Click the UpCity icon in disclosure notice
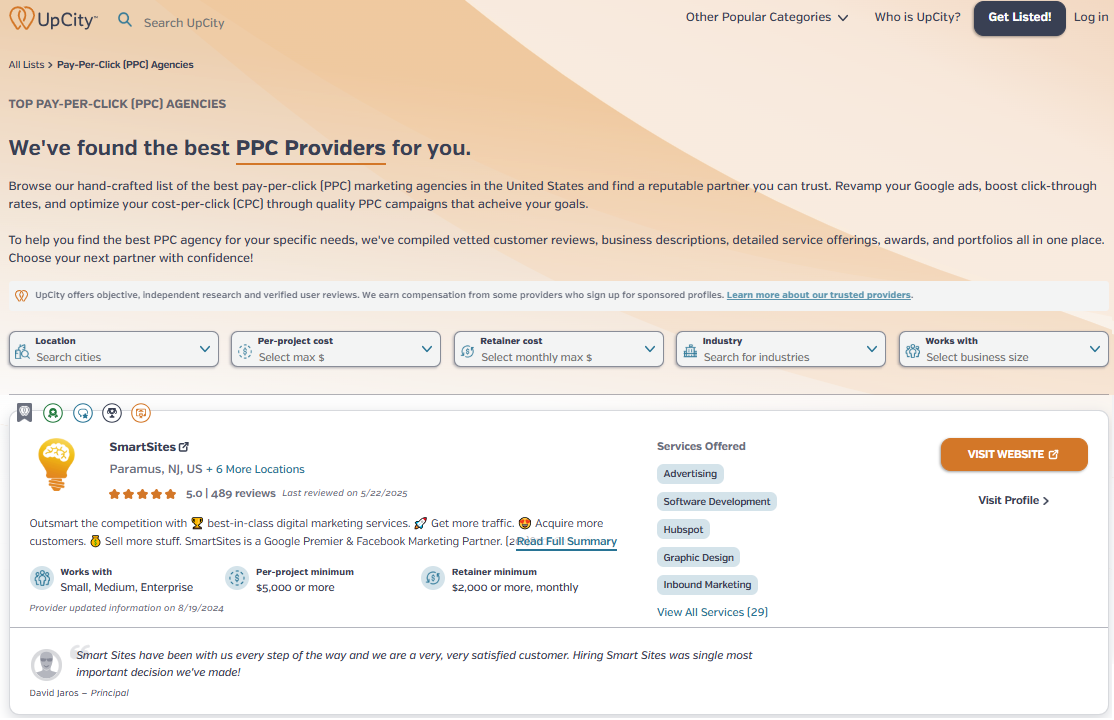The height and width of the screenshot is (720, 1114). point(22,295)
